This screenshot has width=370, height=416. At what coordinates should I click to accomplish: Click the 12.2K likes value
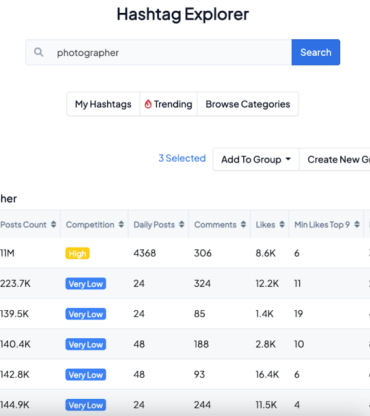[x=267, y=283]
